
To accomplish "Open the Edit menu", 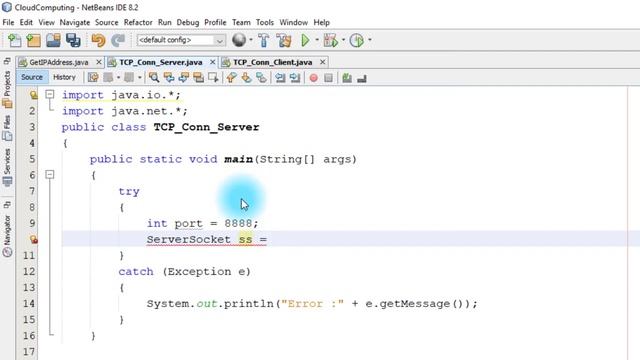I will coord(26,22).
